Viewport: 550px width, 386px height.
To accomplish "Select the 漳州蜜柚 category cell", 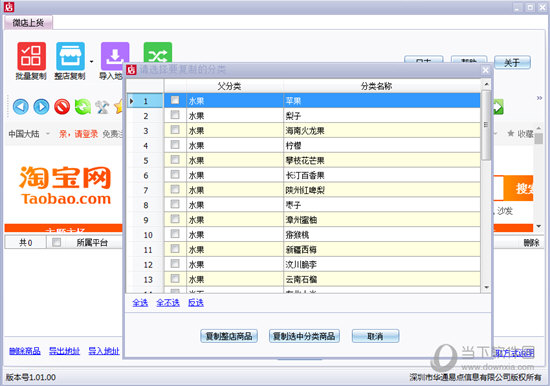I will coord(382,220).
